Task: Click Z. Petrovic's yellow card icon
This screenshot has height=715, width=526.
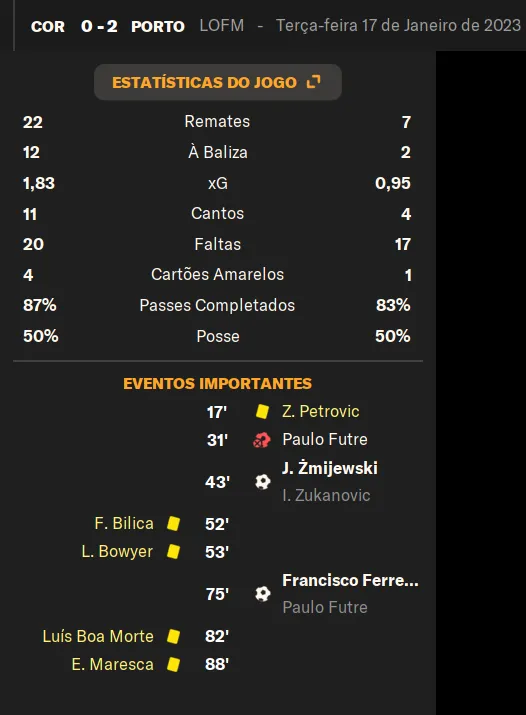Action: pos(262,412)
